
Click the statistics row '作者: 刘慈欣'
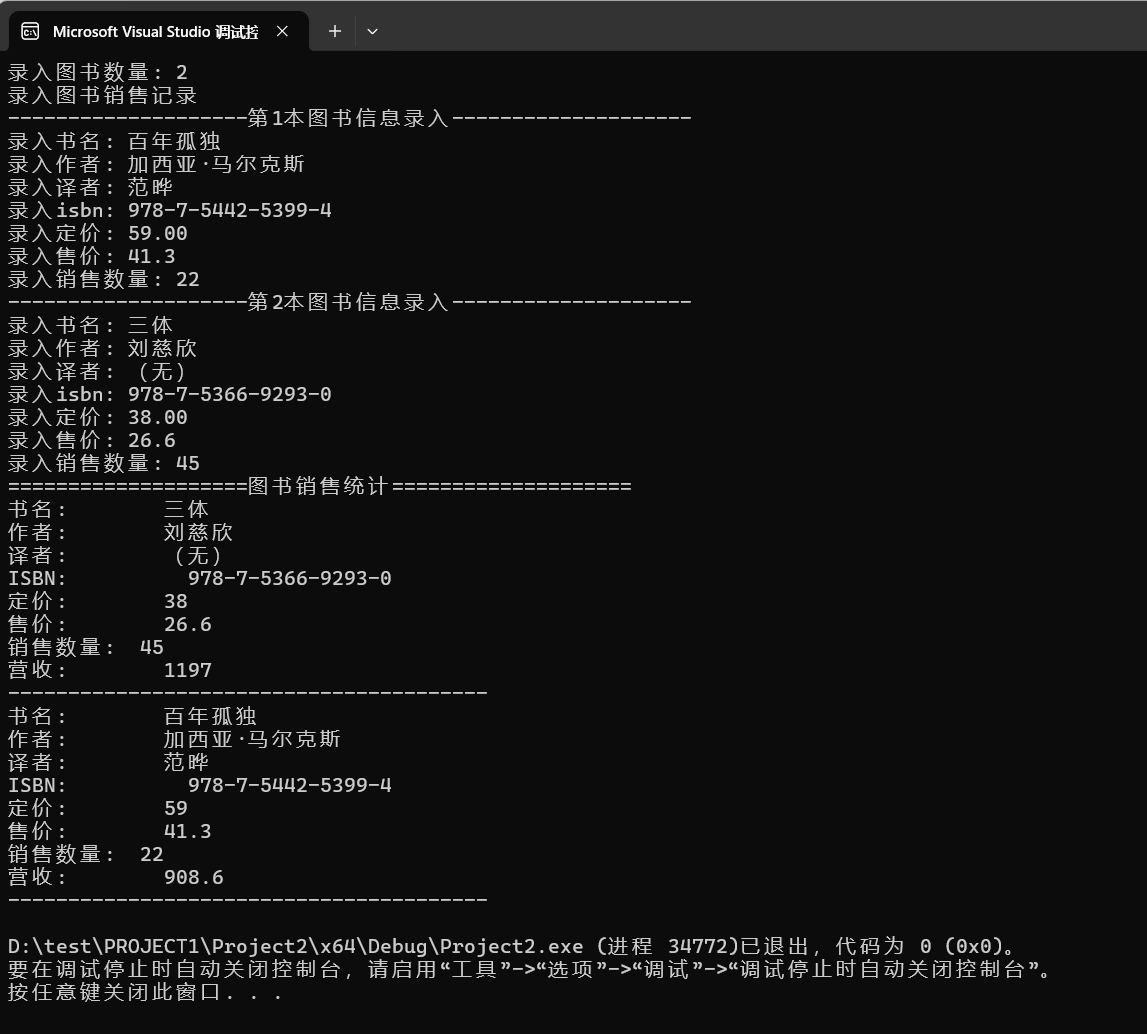pos(120,532)
